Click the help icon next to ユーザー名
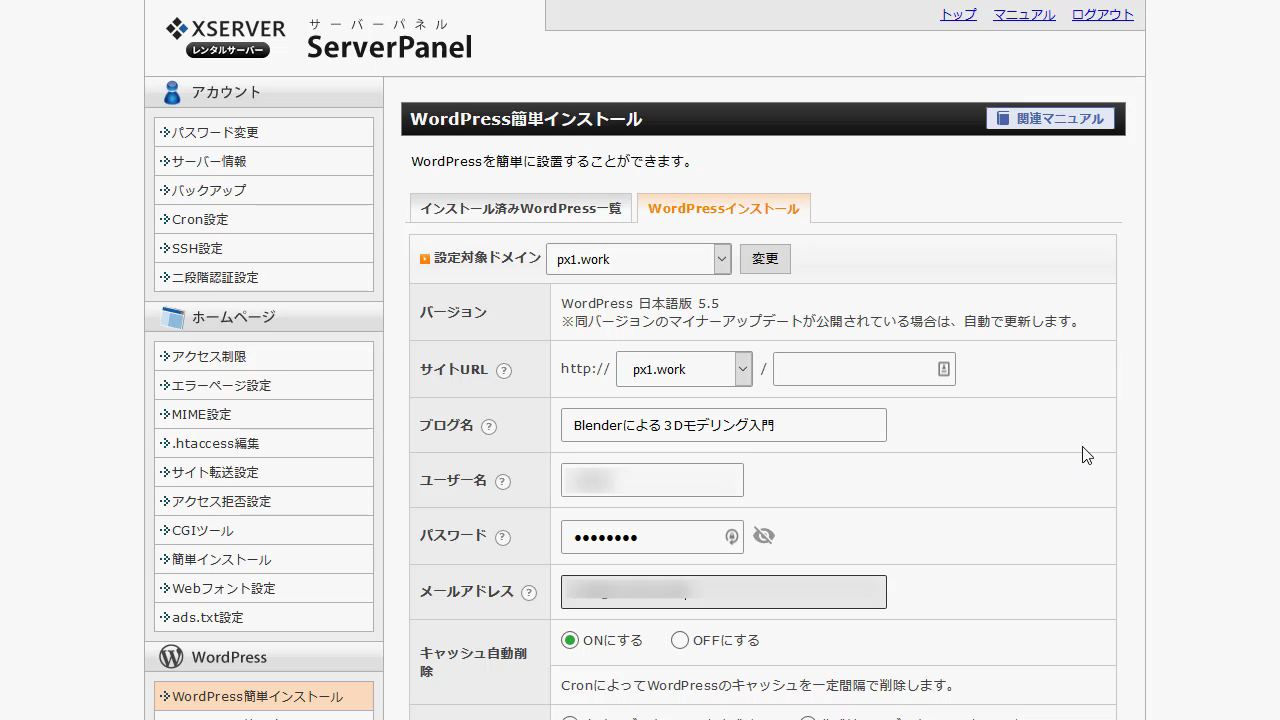The width and height of the screenshot is (1280, 720). point(503,482)
